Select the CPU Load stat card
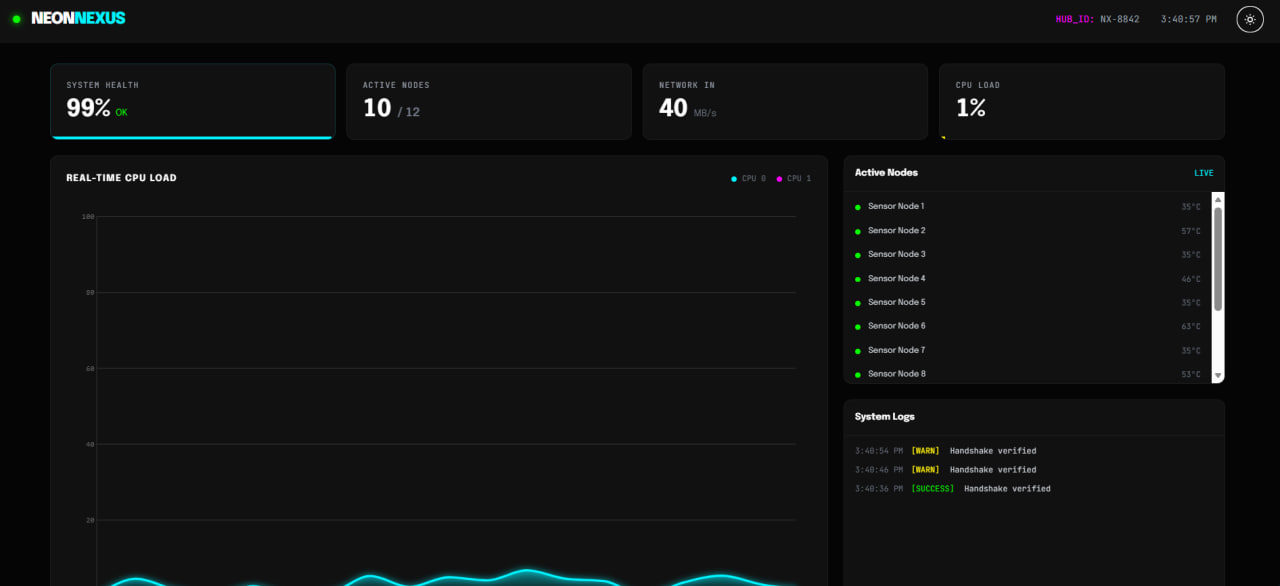The image size is (1280, 586). 1081,101
